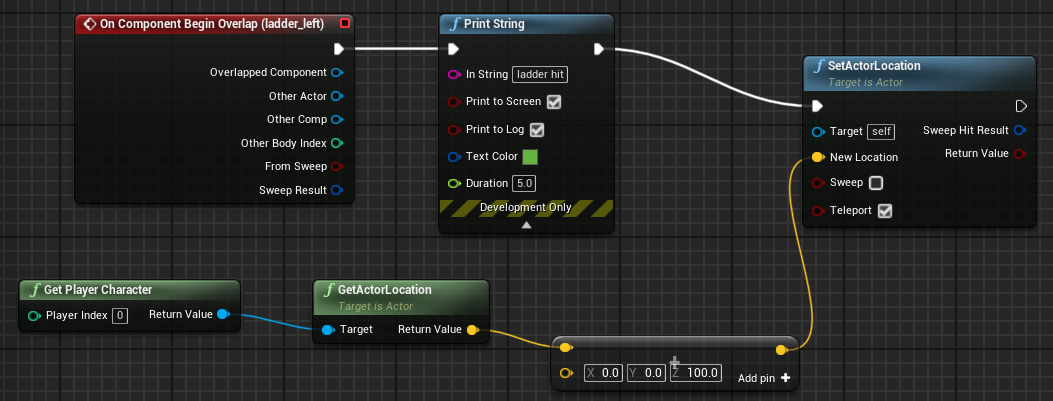Click the Print to Screen input pin
1053x401 pixels.
point(453,101)
